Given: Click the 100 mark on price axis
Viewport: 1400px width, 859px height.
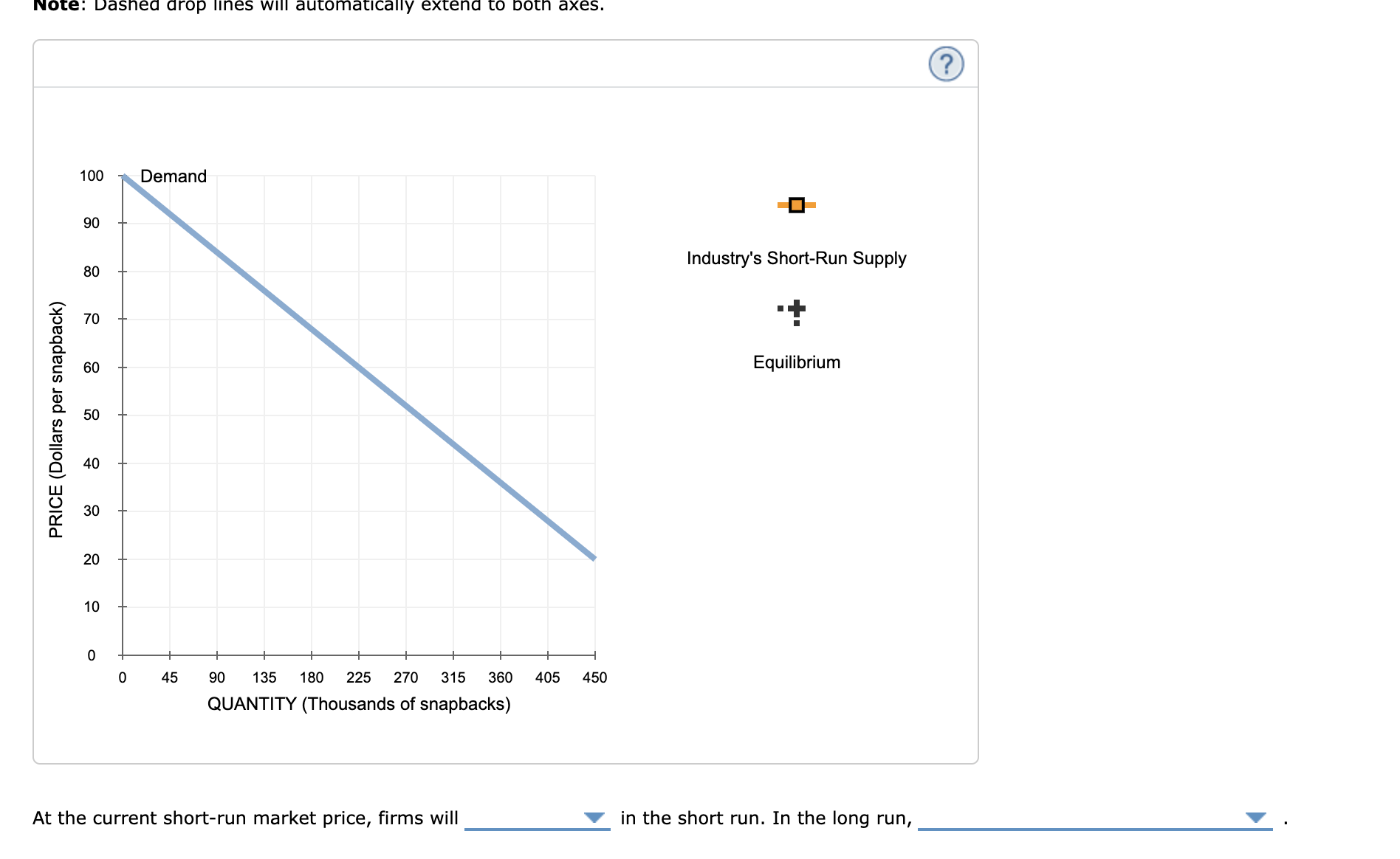Looking at the screenshot, I should (91, 176).
